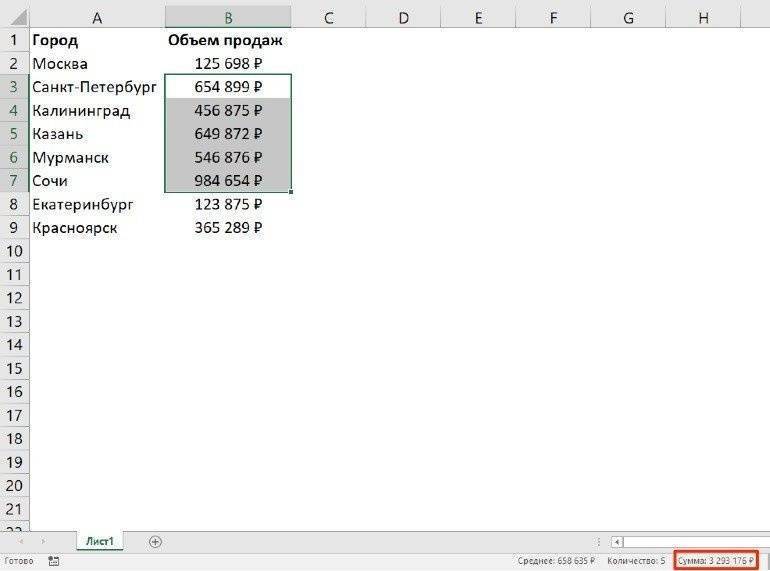
Task: Click the cell with 365 289 ₽
Action: 228,228
